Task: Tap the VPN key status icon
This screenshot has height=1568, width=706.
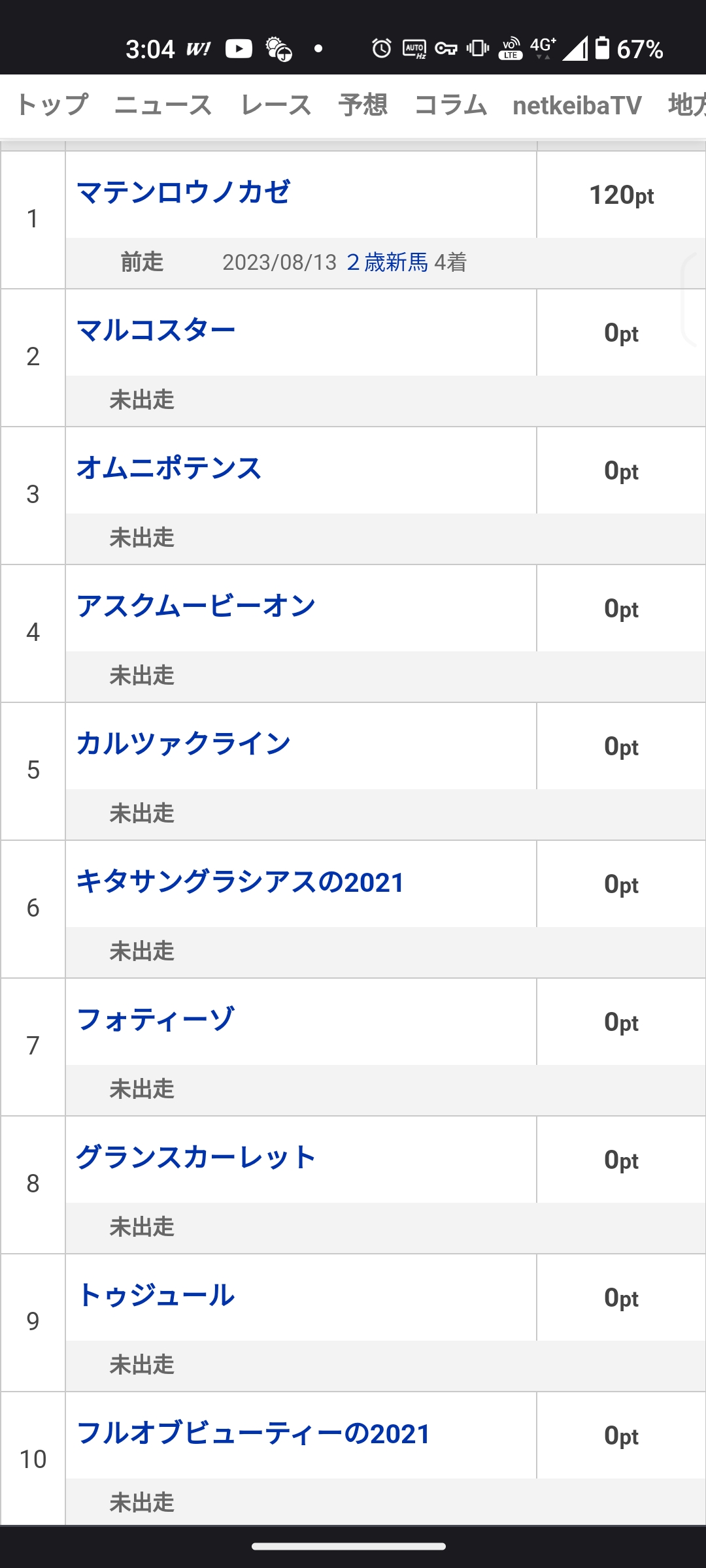Action: coord(446,48)
